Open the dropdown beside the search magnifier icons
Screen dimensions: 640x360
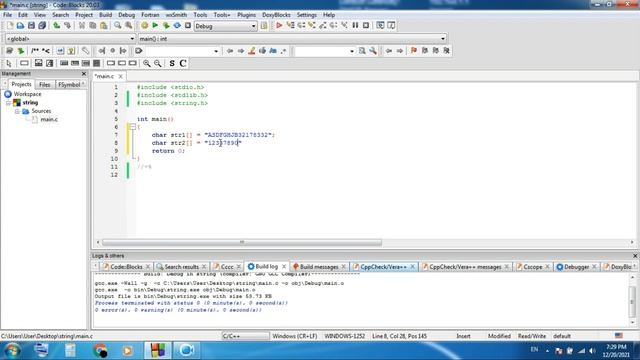coord(352,51)
